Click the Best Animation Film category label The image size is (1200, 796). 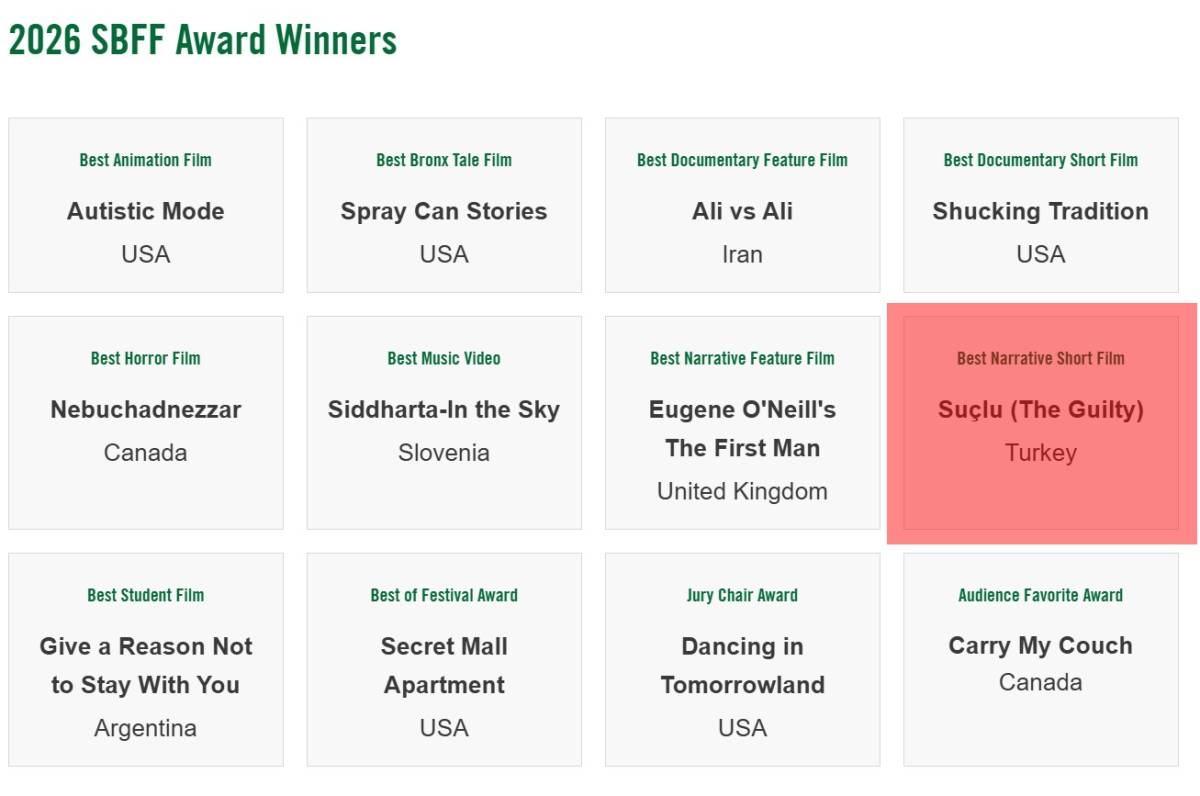(145, 160)
